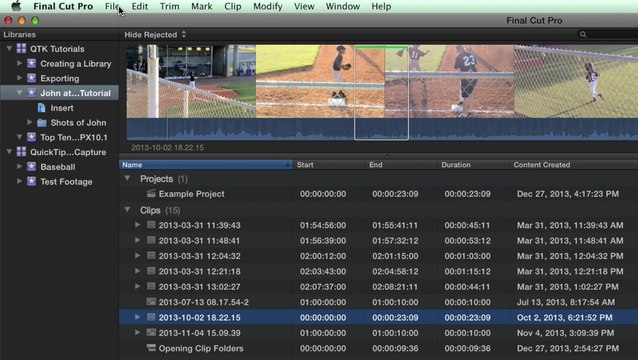Screen dimensions: 638x360
Task: Click the search magnifier icon
Action: pyautogui.click(x=583, y=35)
